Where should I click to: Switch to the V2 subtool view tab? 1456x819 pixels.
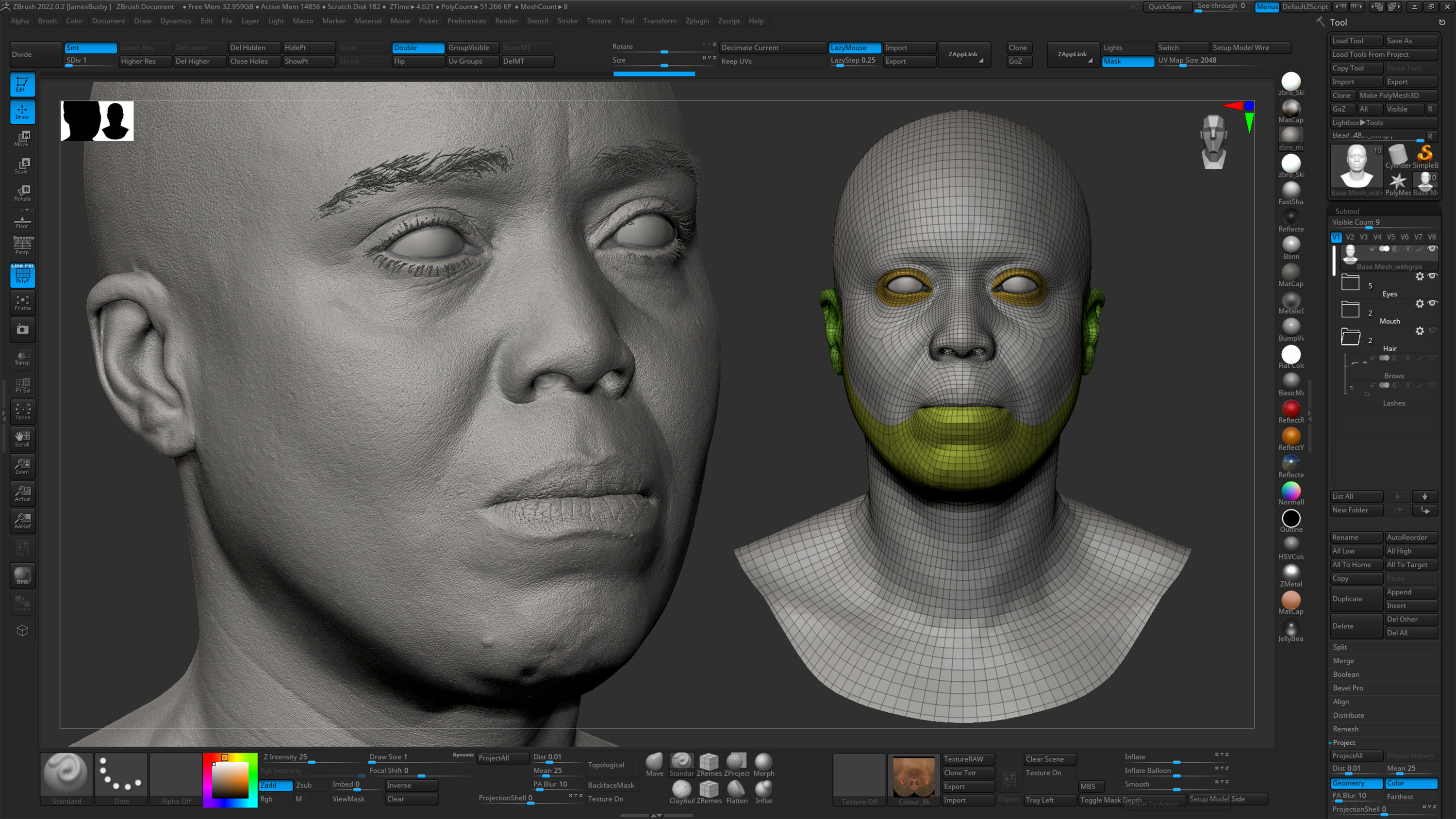coord(1350,237)
